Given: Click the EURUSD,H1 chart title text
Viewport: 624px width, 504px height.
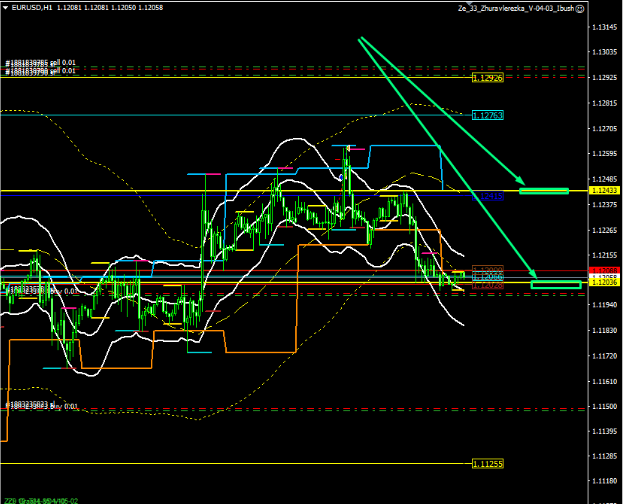Looking at the screenshot, I should point(31,7).
